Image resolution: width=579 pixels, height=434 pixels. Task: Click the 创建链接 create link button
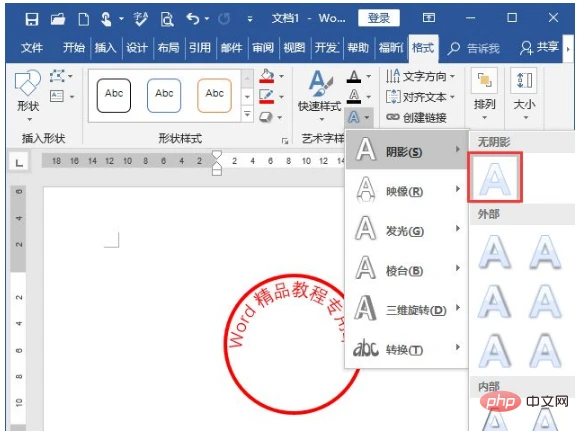coord(416,118)
